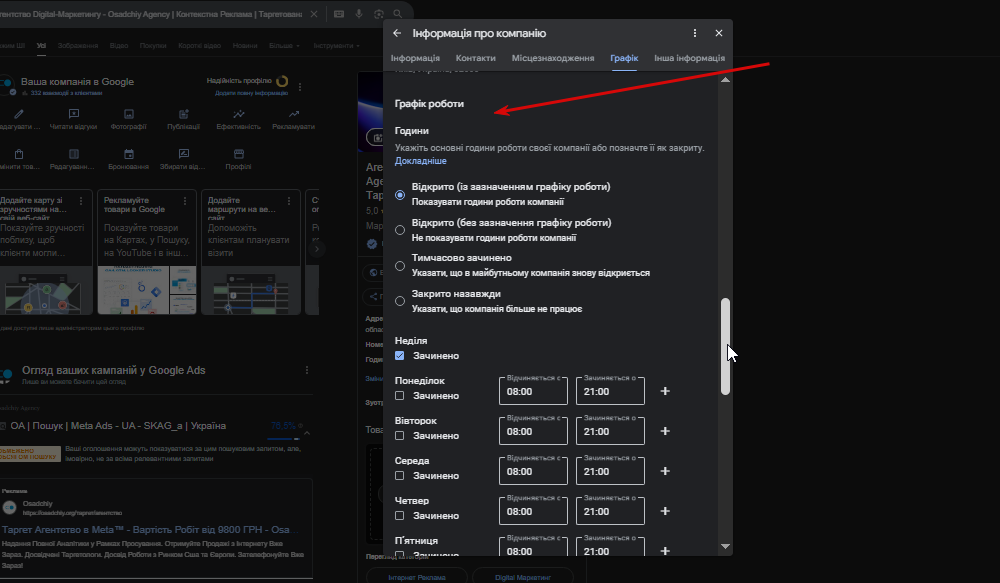This screenshot has height=583, width=1000.
Task: Expand the Більше dropdown in search tabs
Action: (284, 46)
